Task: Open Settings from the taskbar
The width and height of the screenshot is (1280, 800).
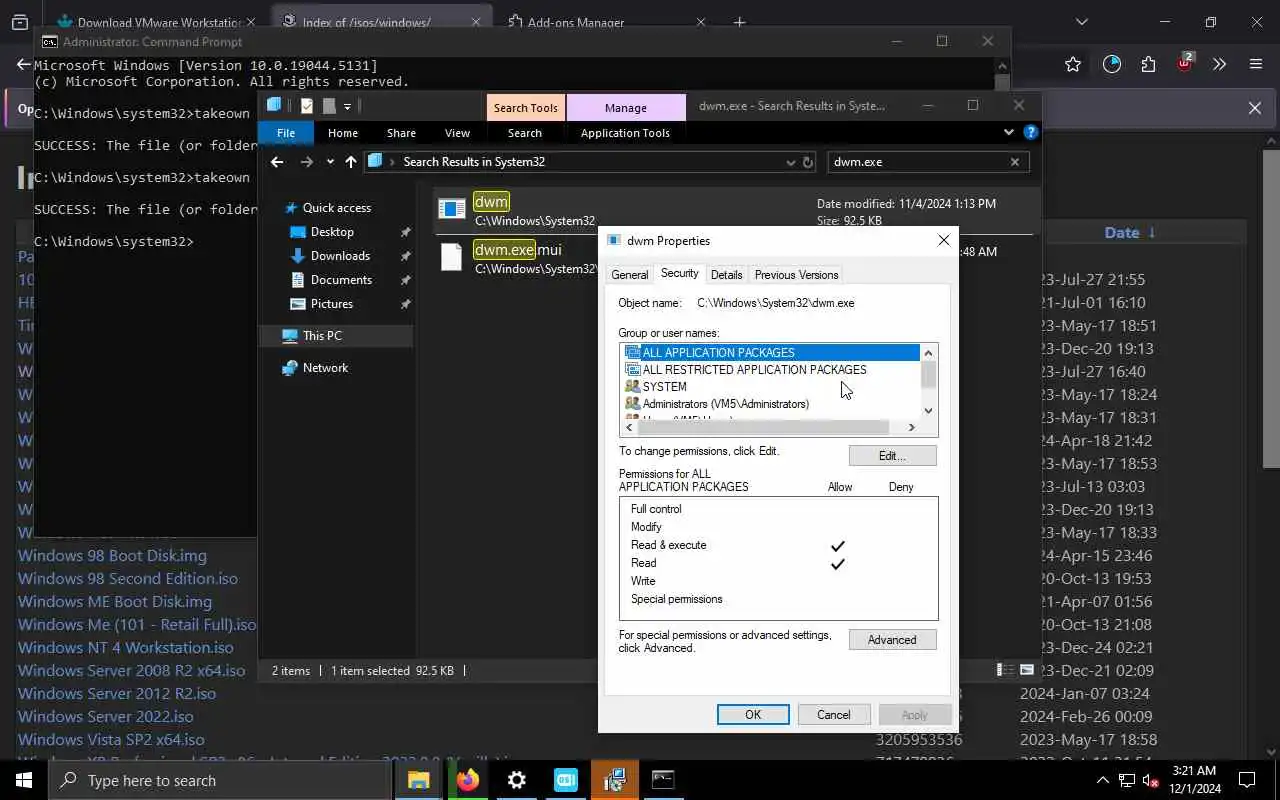Action: pos(516,780)
